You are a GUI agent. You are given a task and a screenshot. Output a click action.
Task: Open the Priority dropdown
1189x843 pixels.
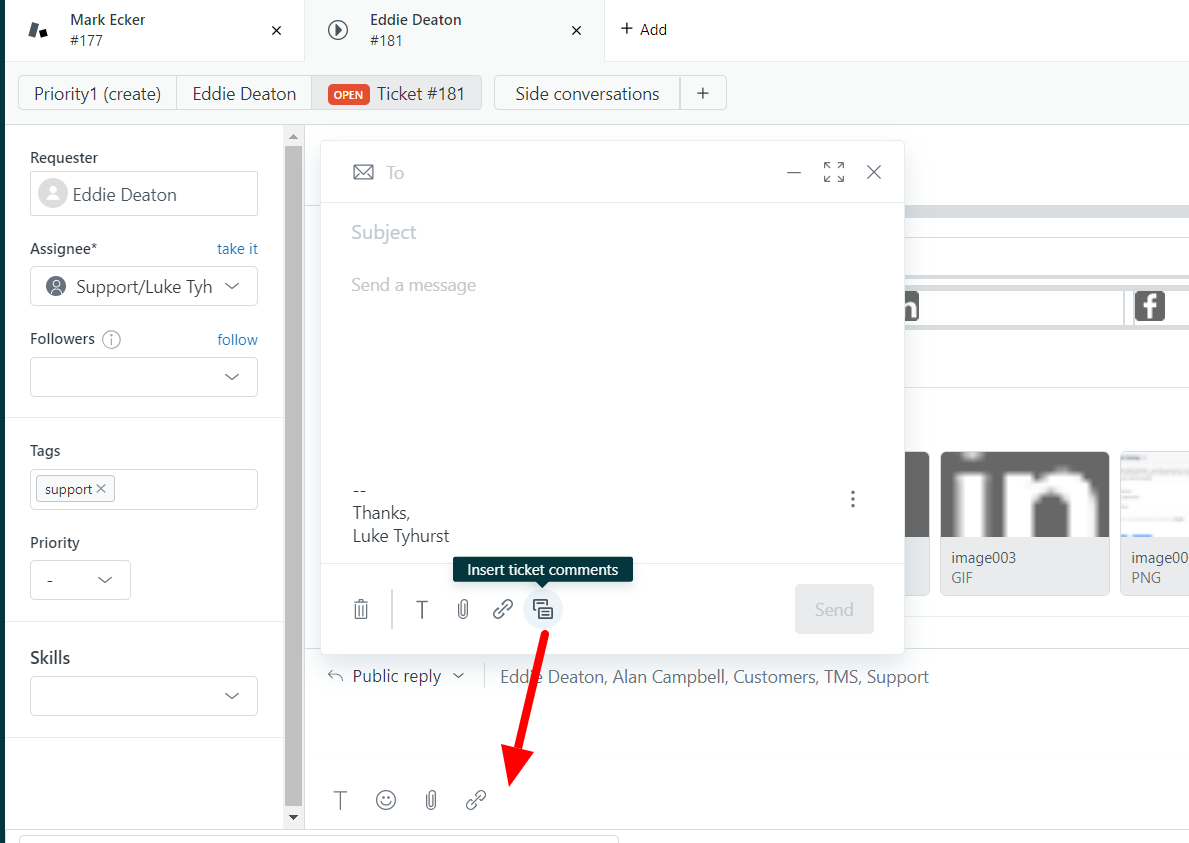tap(80, 580)
